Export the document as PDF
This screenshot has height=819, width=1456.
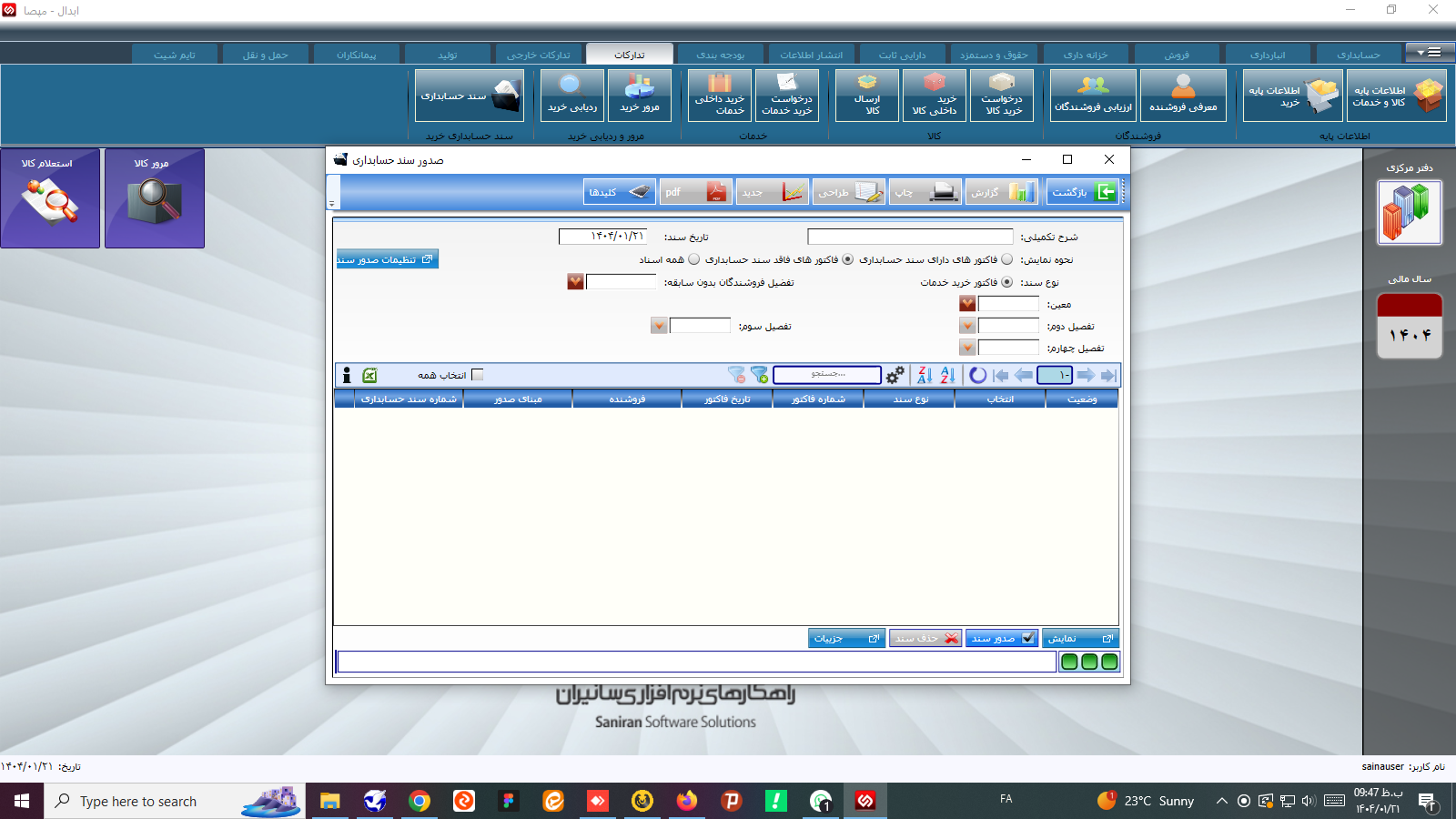(x=696, y=191)
